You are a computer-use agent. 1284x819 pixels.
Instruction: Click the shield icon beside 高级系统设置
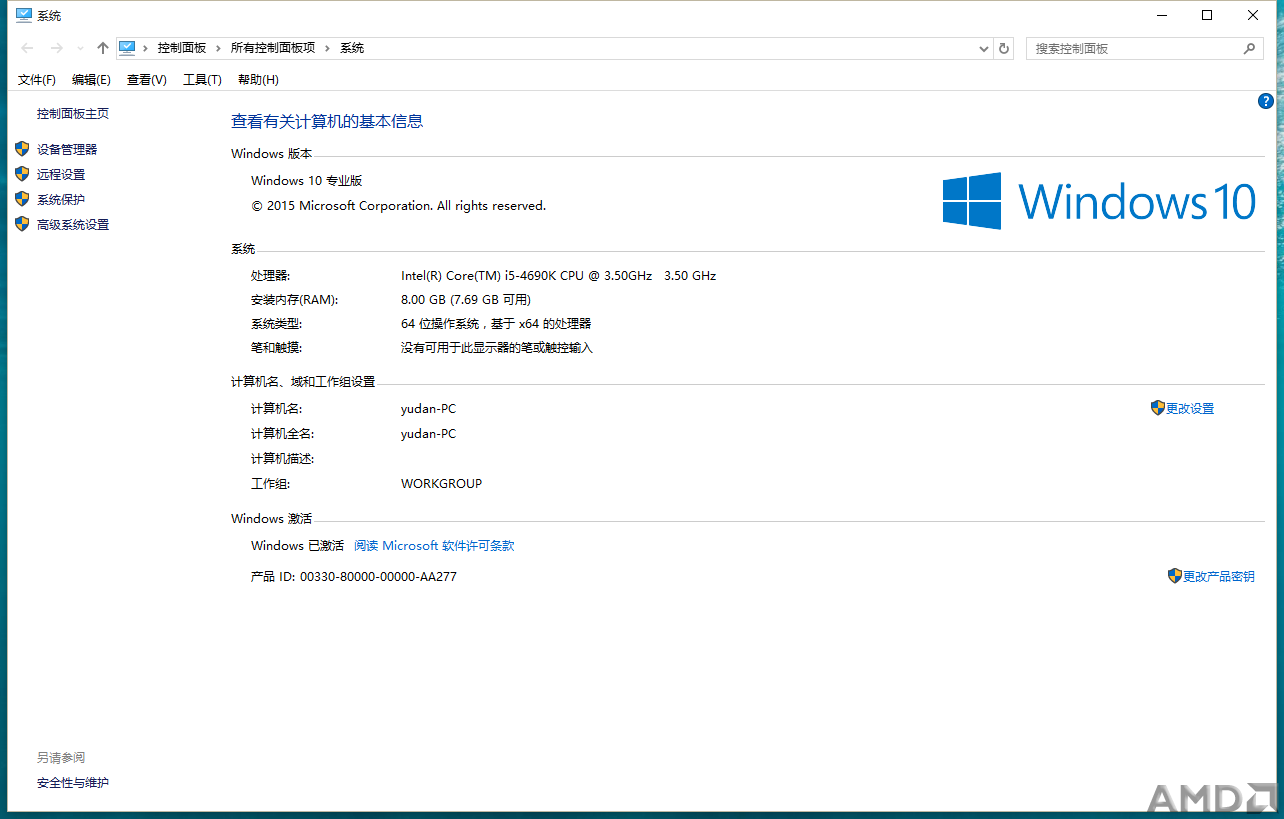(x=22, y=224)
